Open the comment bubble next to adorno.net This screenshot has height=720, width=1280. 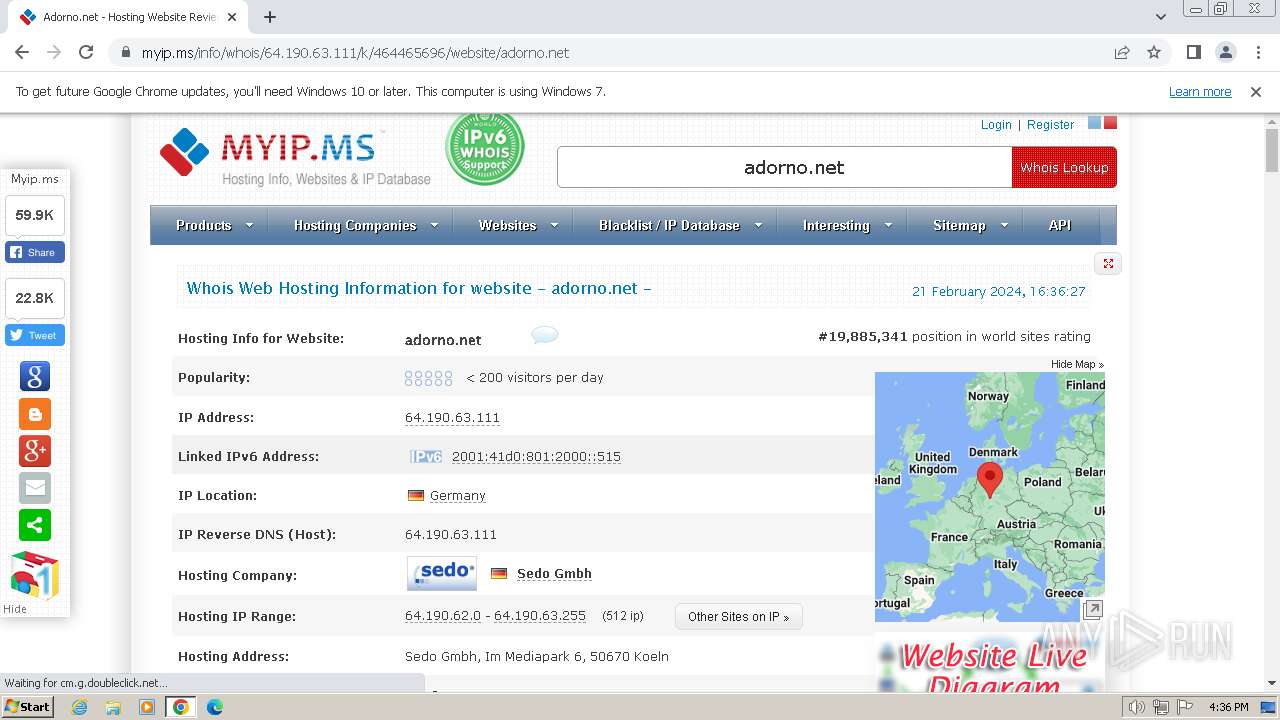[545, 335]
